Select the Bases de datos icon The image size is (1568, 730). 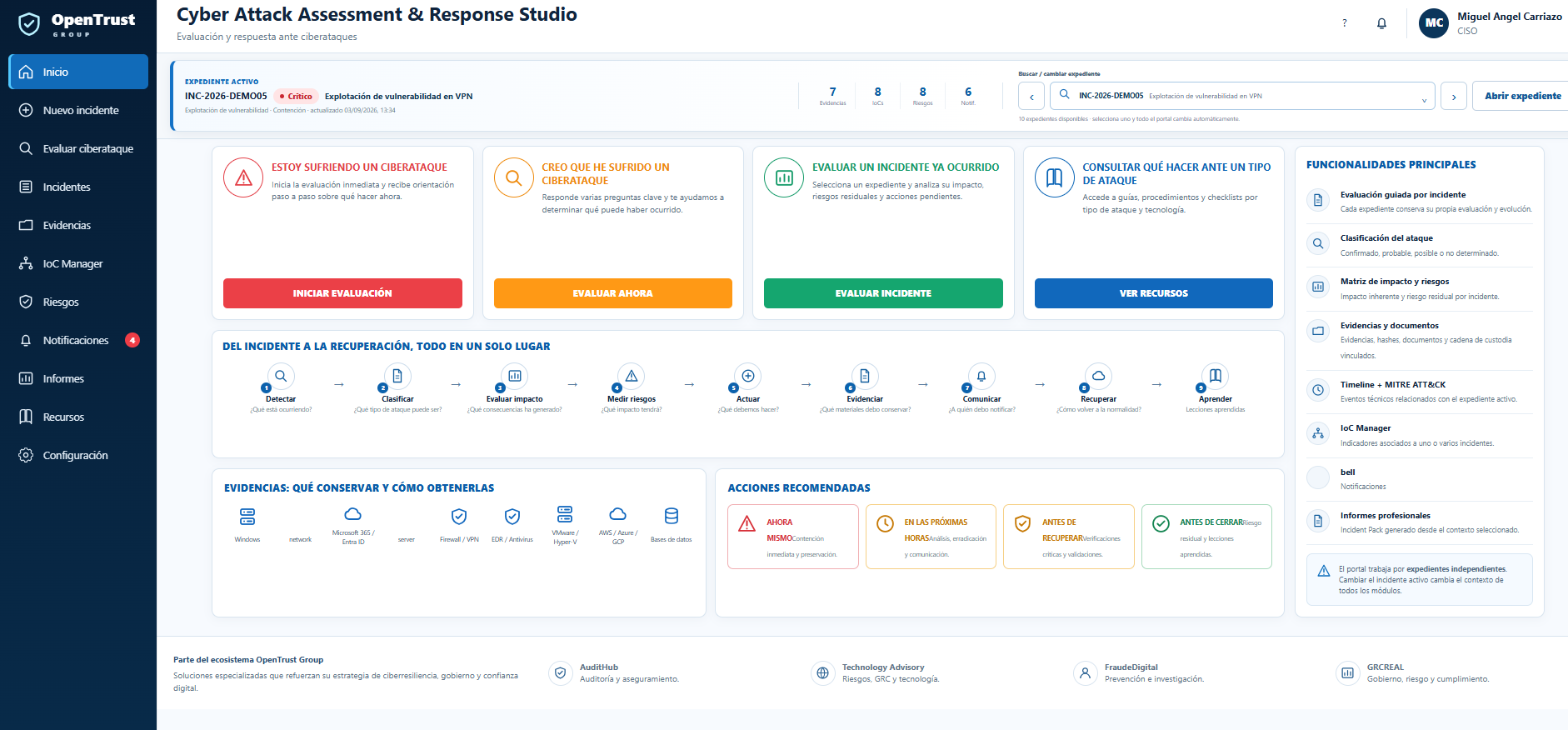[672, 516]
